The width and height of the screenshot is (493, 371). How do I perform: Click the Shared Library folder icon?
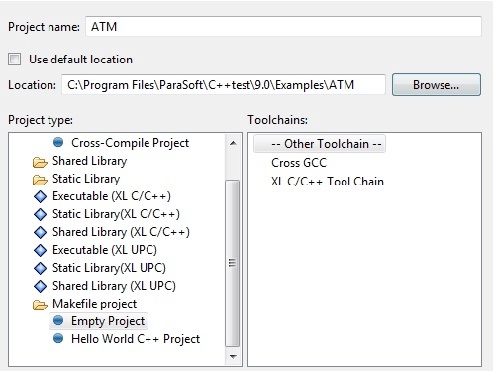[40, 162]
